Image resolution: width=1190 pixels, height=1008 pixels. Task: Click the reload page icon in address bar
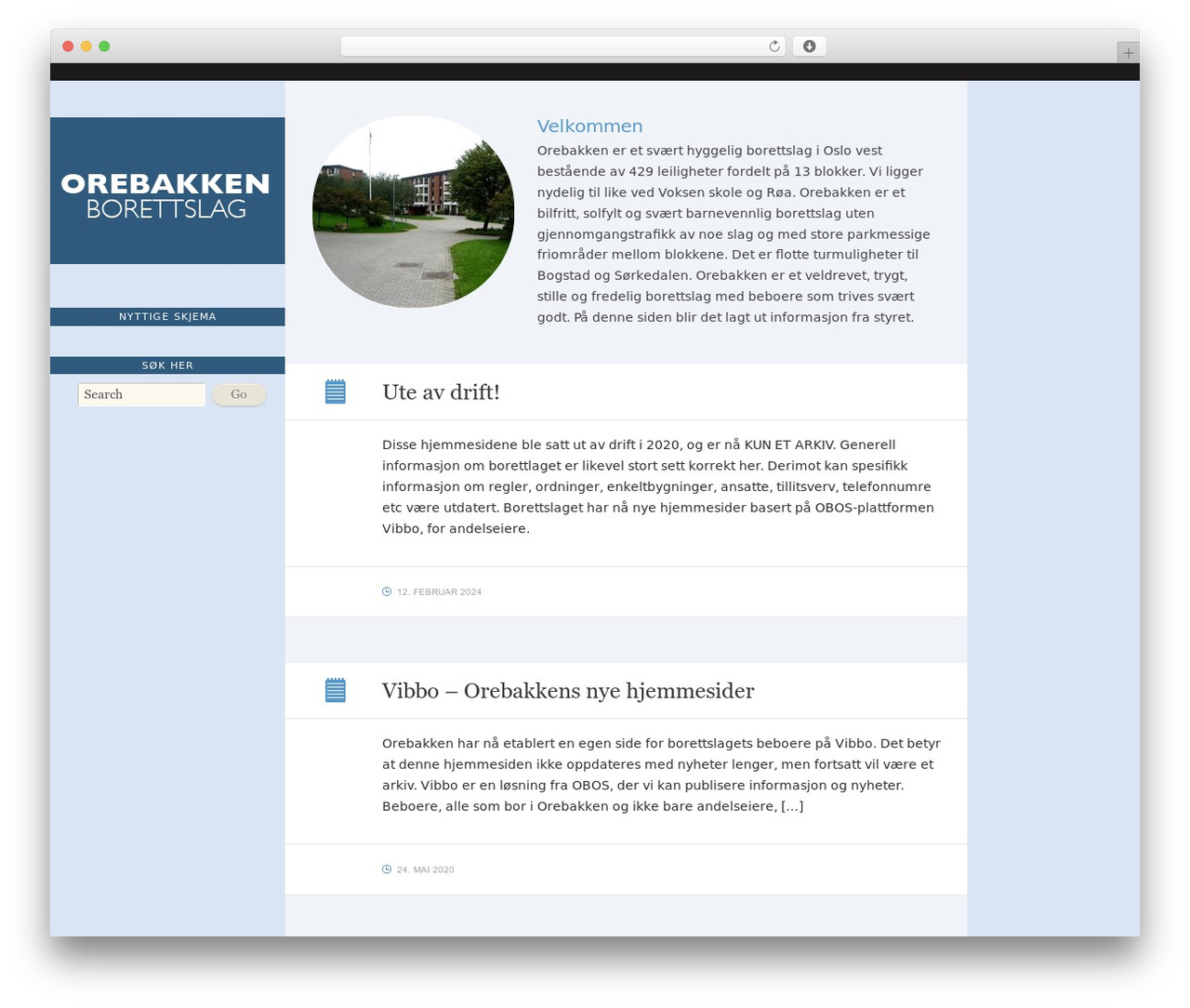(773, 46)
